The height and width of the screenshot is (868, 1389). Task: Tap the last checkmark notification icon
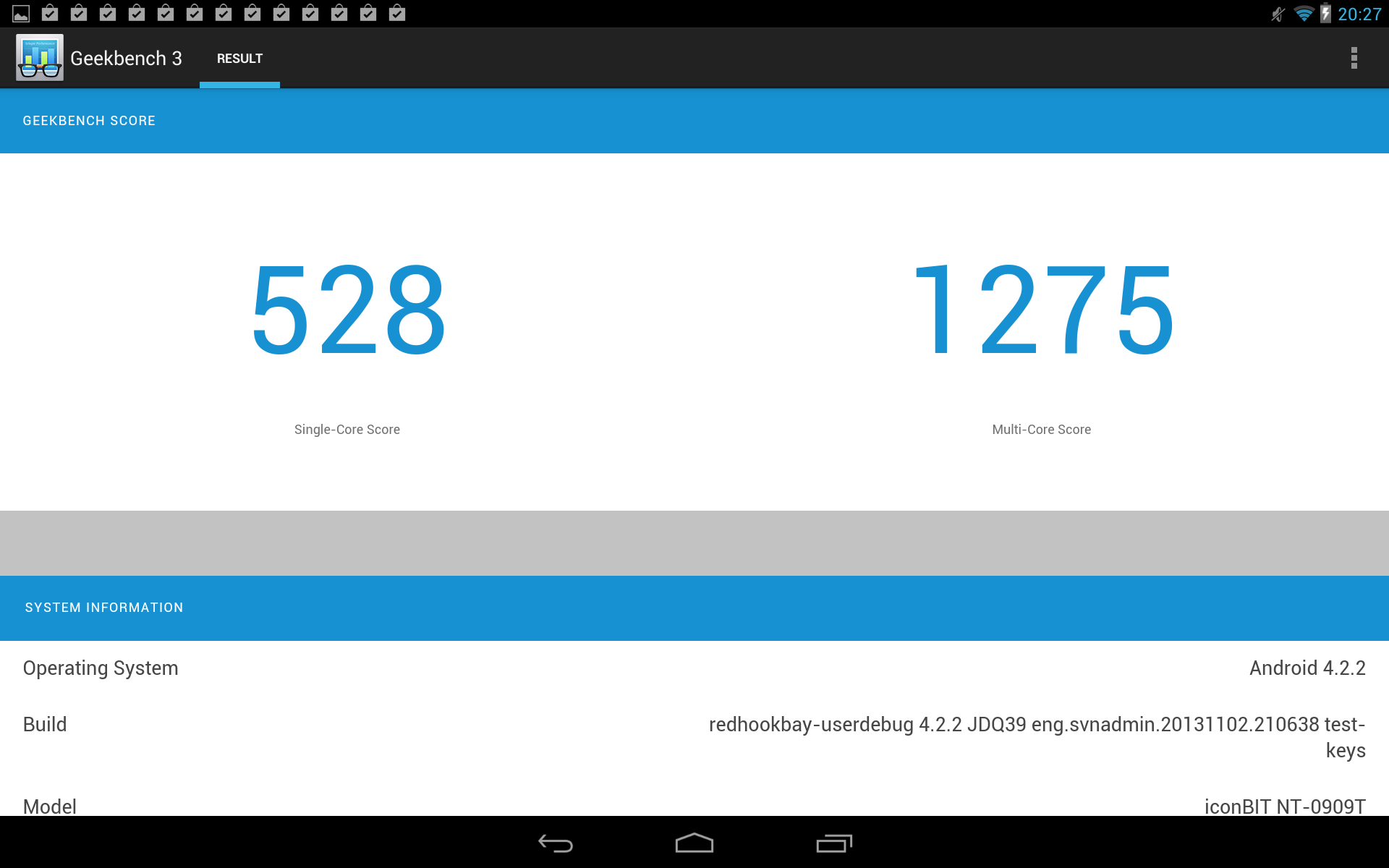click(397, 13)
